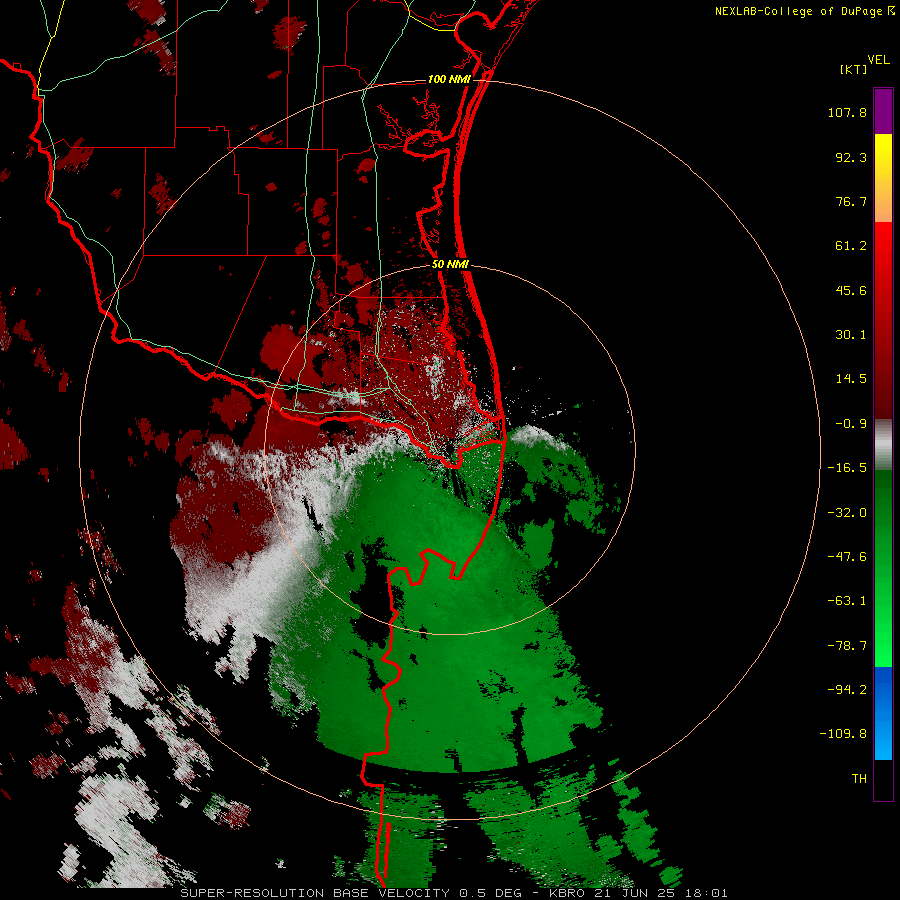The height and width of the screenshot is (900, 900).
Task: Click the 50 NMI range ring label
Action: [451, 265]
